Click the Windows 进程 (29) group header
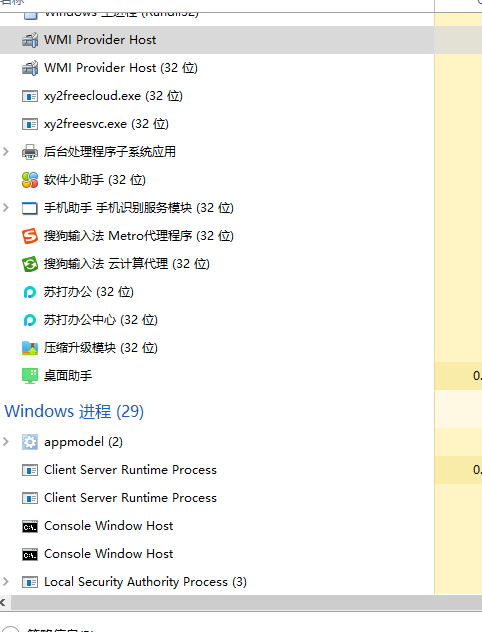Viewport: 482px width, 632px height. [74, 411]
